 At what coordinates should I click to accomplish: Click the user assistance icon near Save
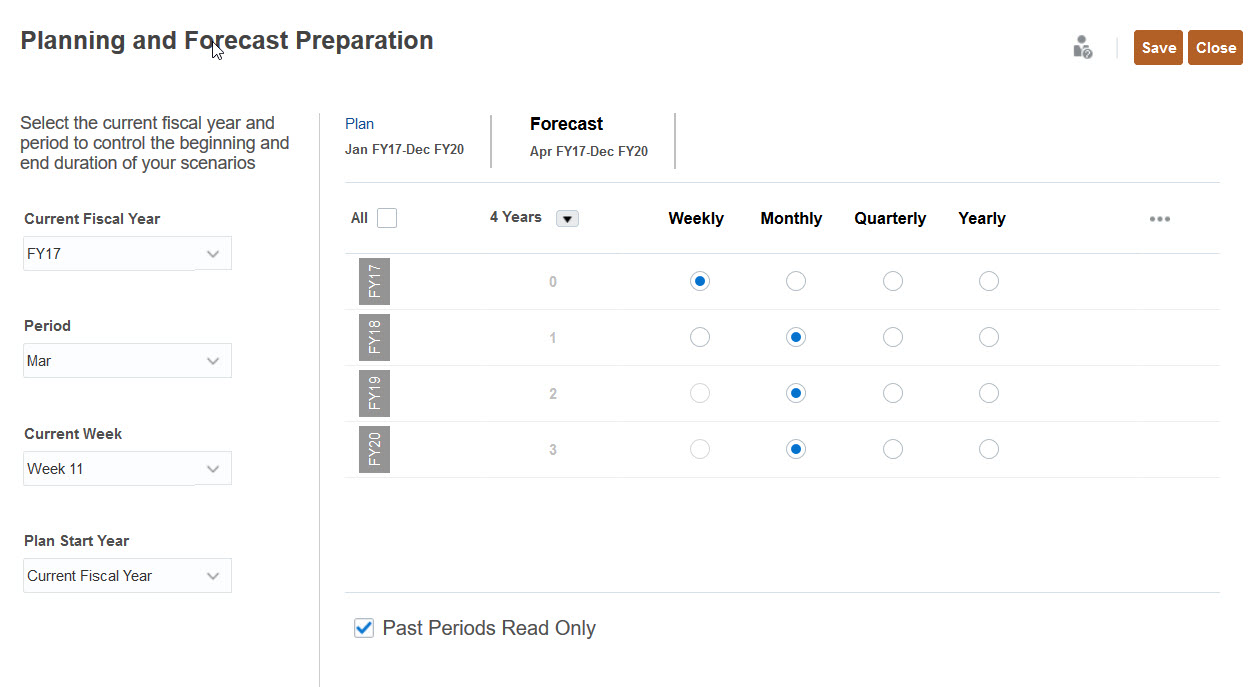pos(1082,47)
